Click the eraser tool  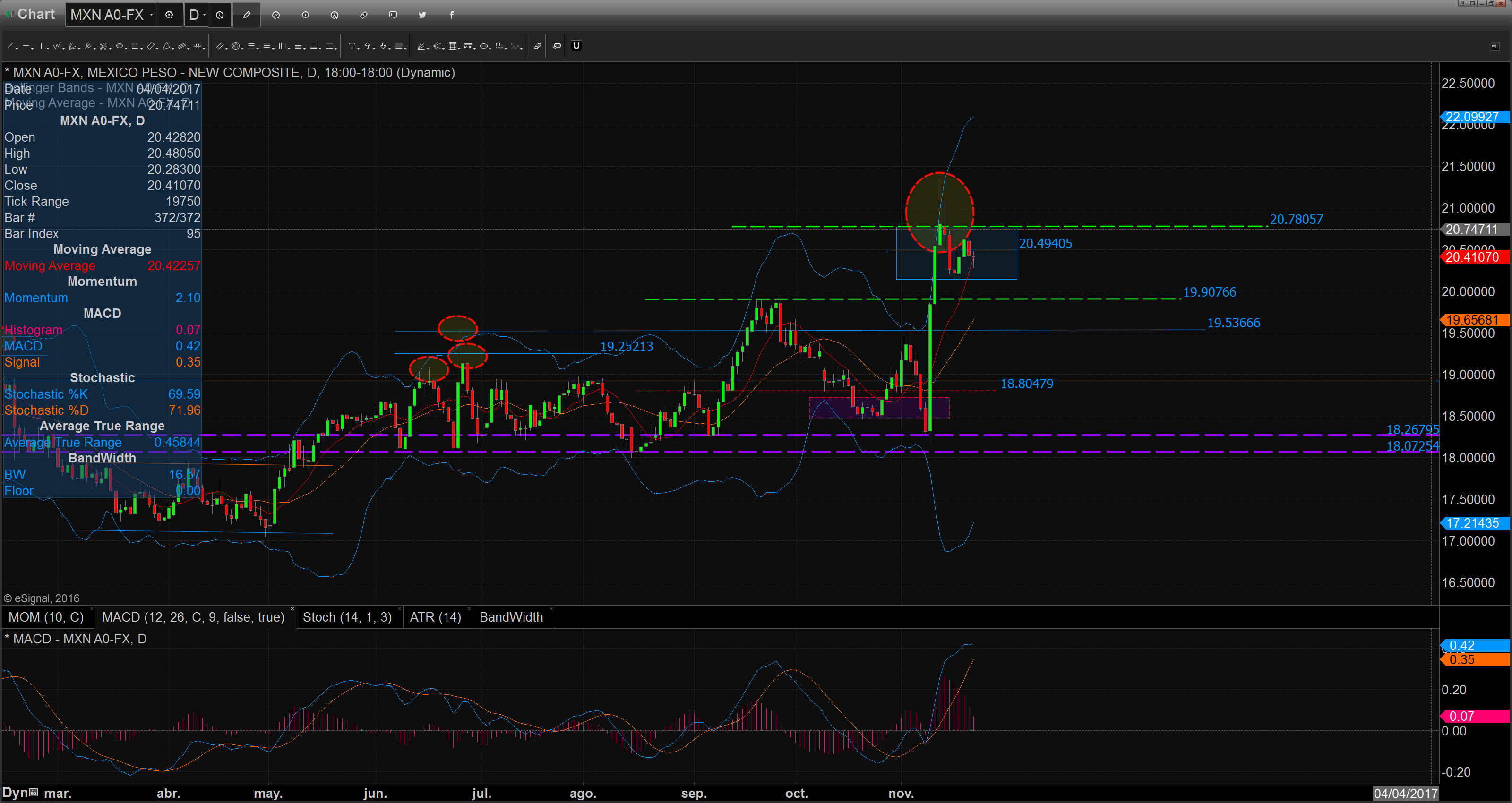[x=538, y=46]
